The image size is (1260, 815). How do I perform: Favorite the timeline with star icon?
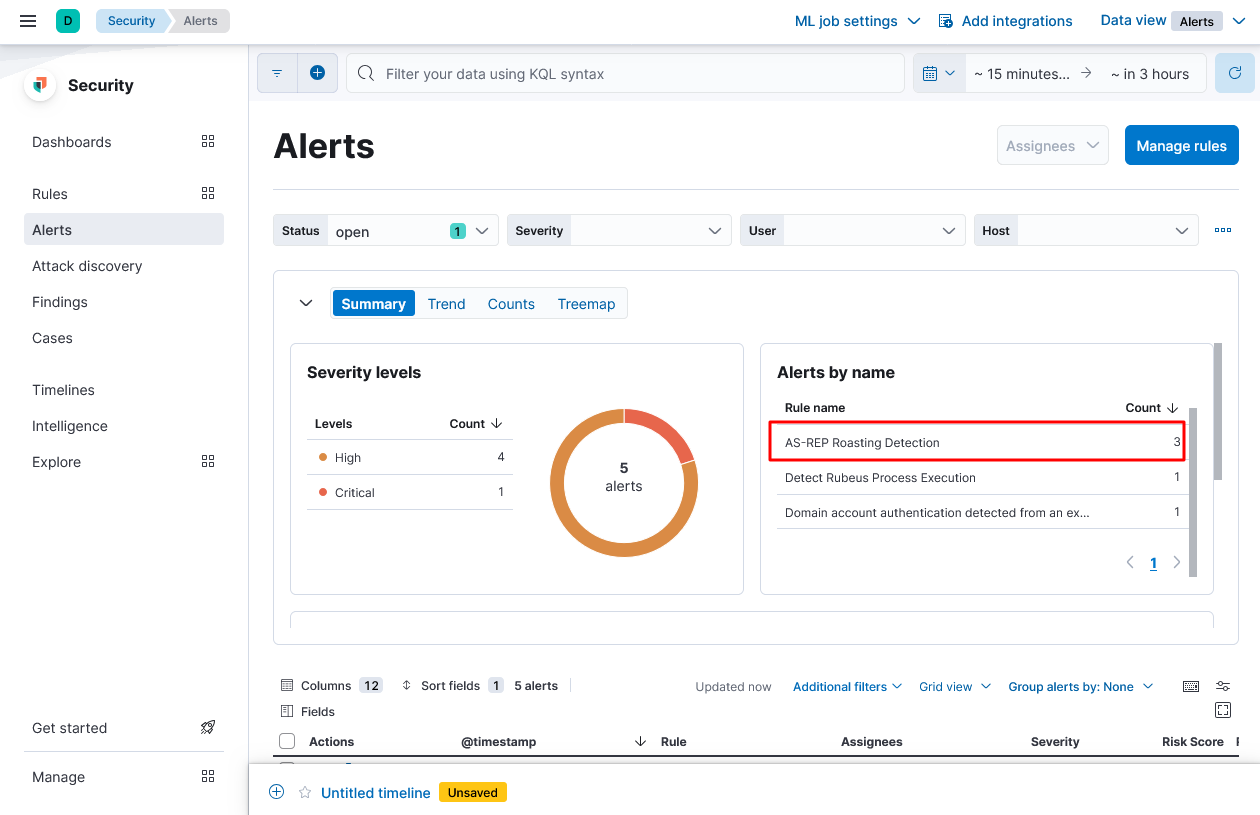pyautogui.click(x=305, y=792)
